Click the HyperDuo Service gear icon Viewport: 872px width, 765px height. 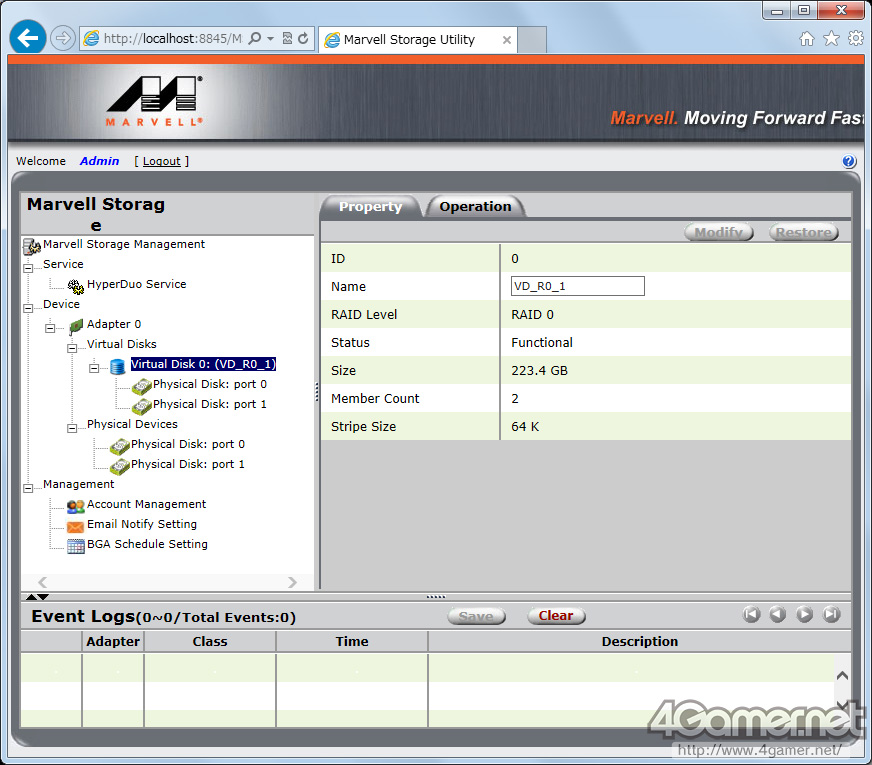76,285
